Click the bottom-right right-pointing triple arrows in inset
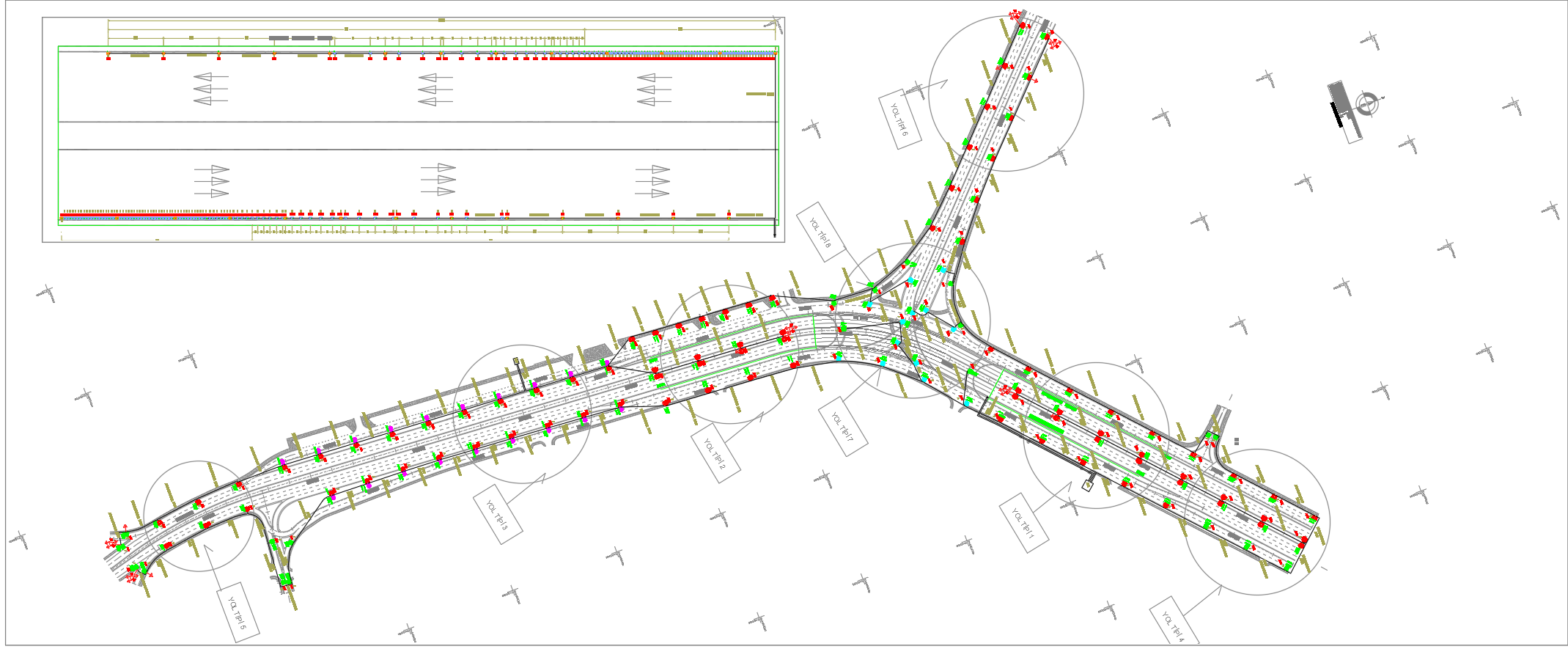This screenshot has width=1568, height=649. pos(652,181)
